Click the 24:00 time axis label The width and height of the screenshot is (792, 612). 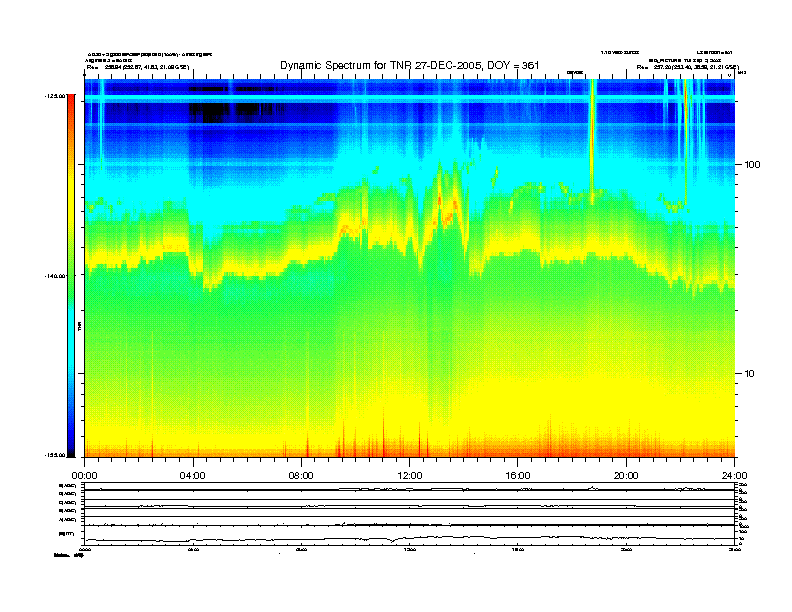click(734, 476)
